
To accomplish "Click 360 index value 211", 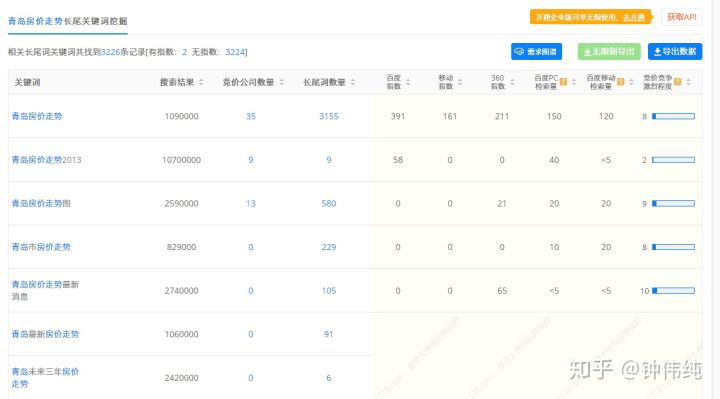I will [x=502, y=116].
